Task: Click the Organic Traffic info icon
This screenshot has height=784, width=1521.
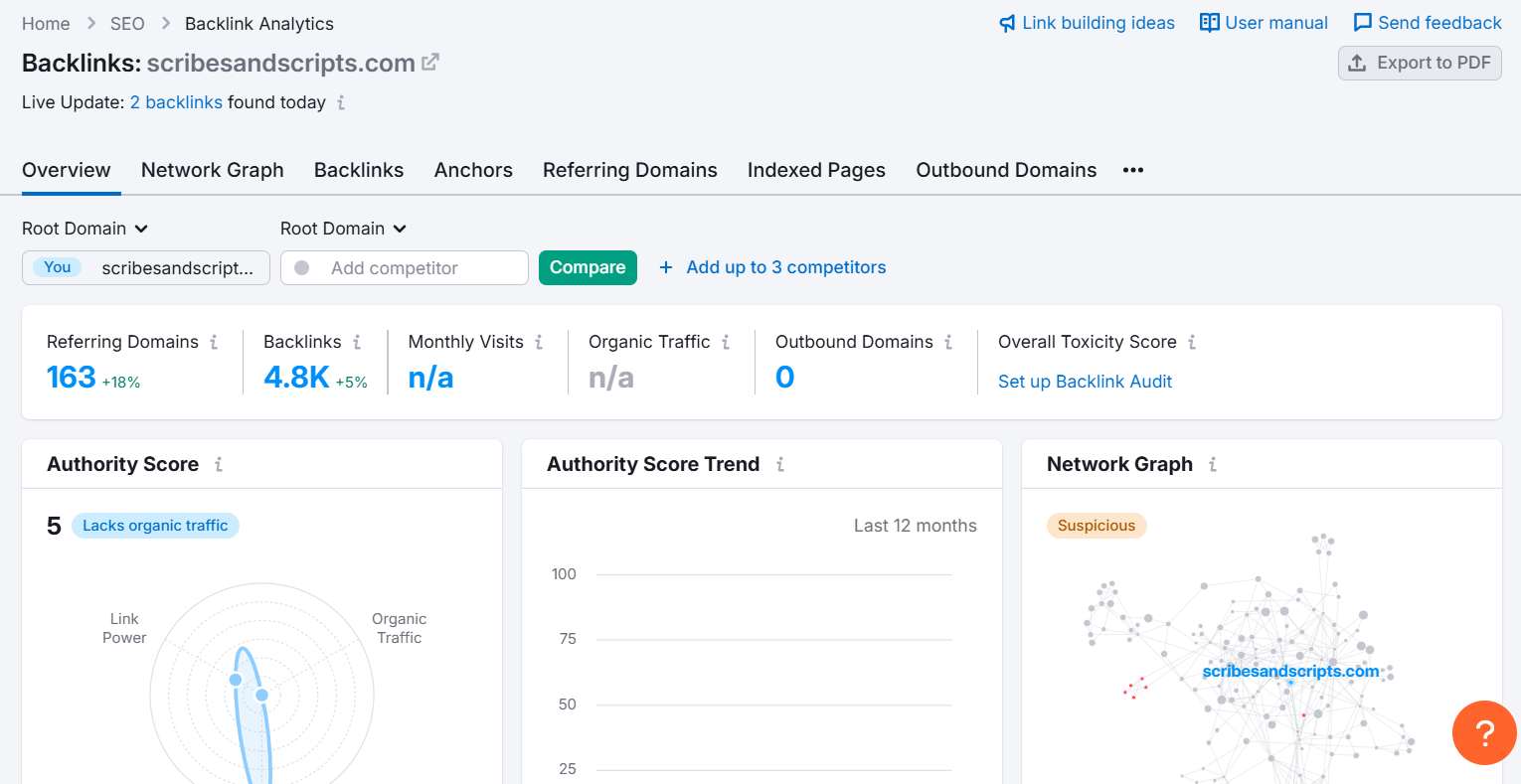Action: [726, 342]
